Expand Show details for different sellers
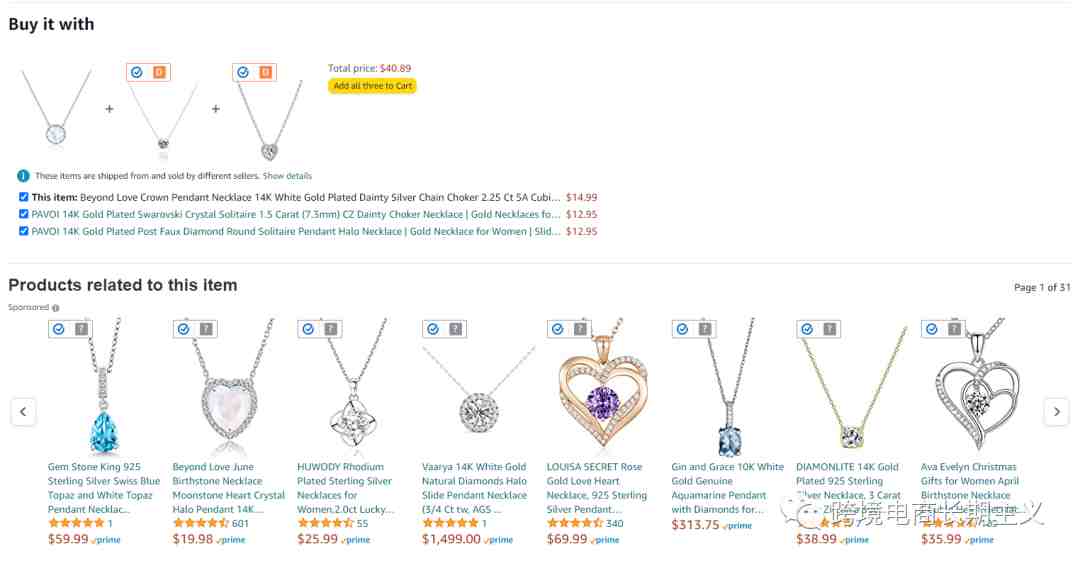 pos(287,176)
